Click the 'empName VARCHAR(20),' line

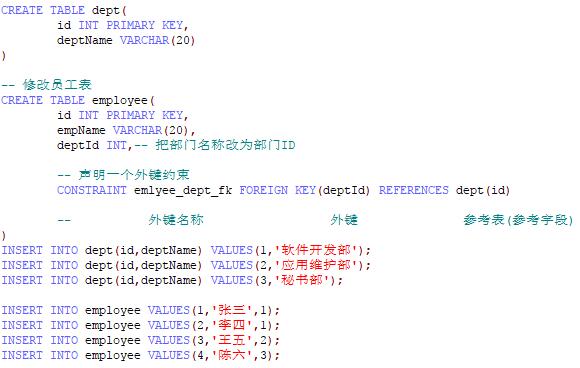(x=126, y=130)
